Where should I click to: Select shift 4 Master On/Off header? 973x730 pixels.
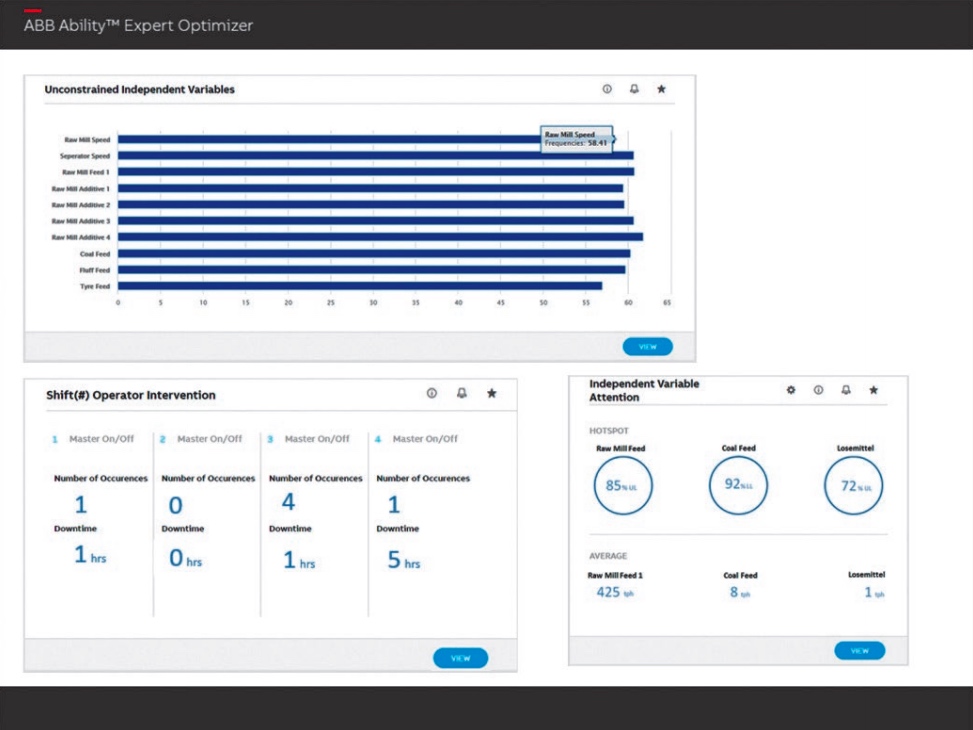pyautogui.click(x=416, y=439)
